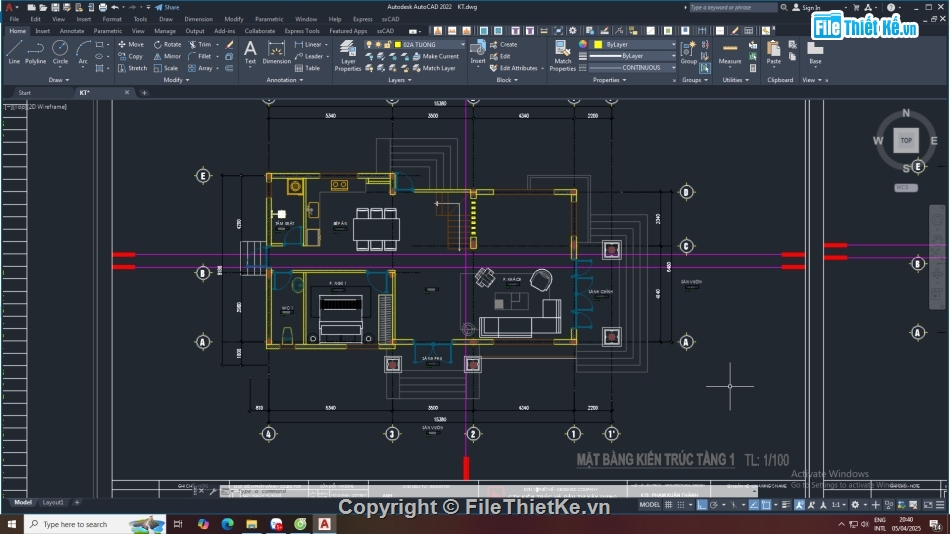Activate the Rotate command

click(167, 44)
